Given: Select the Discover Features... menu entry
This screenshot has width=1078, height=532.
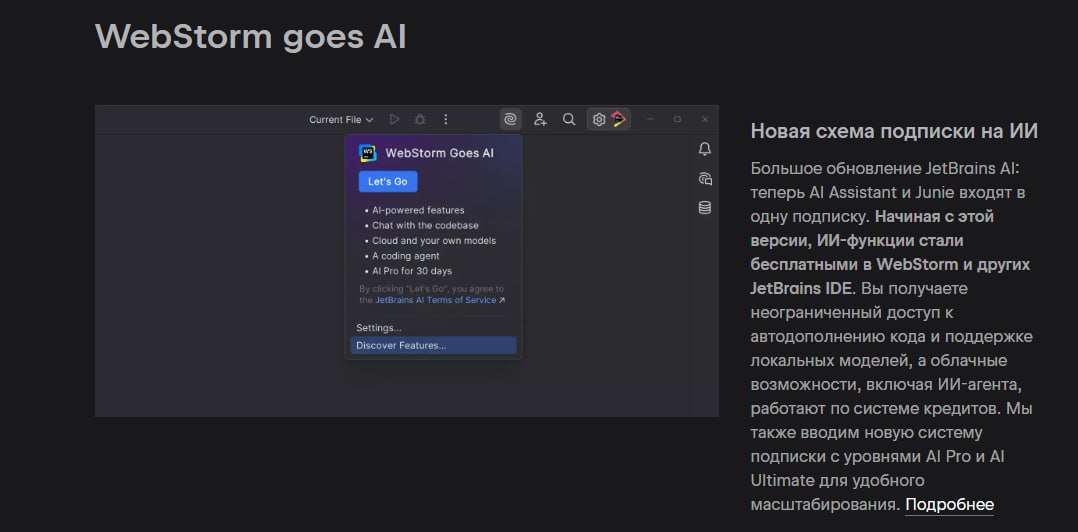Looking at the screenshot, I should tap(433, 345).
